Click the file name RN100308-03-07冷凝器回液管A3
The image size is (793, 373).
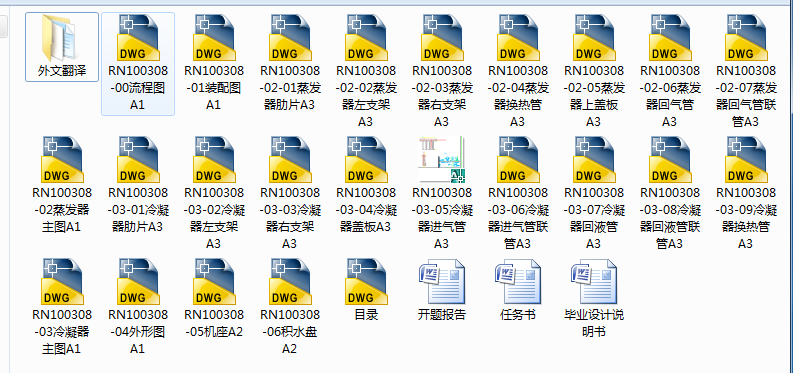[593, 218]
